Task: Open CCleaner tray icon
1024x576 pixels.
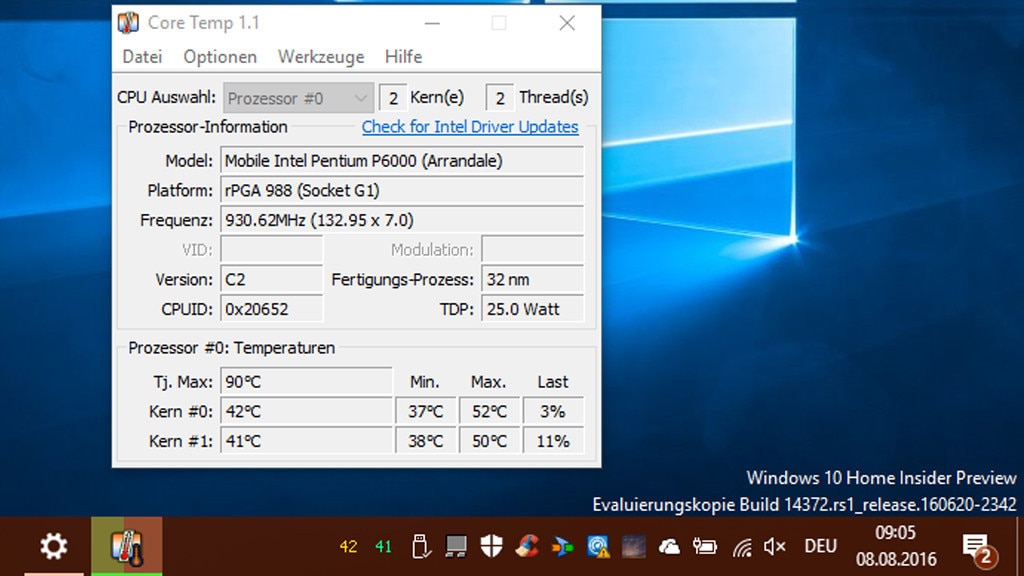Action: coord(527,546)
